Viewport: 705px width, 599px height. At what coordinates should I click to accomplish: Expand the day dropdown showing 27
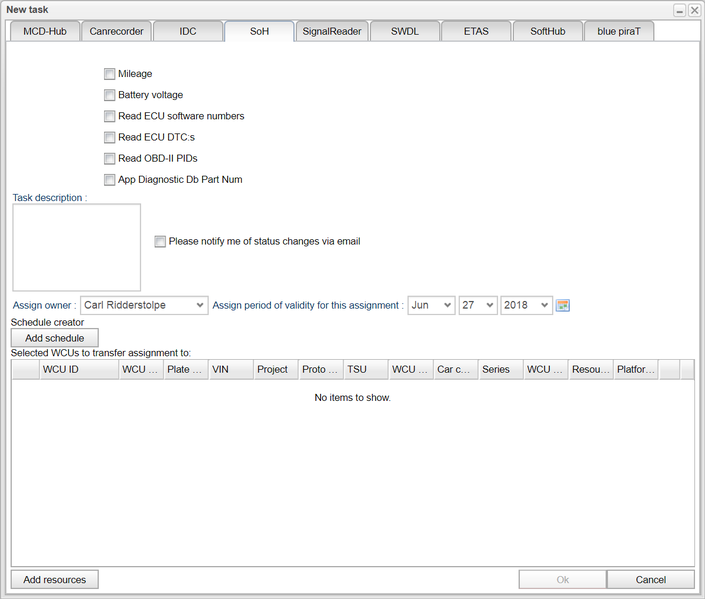477,305
